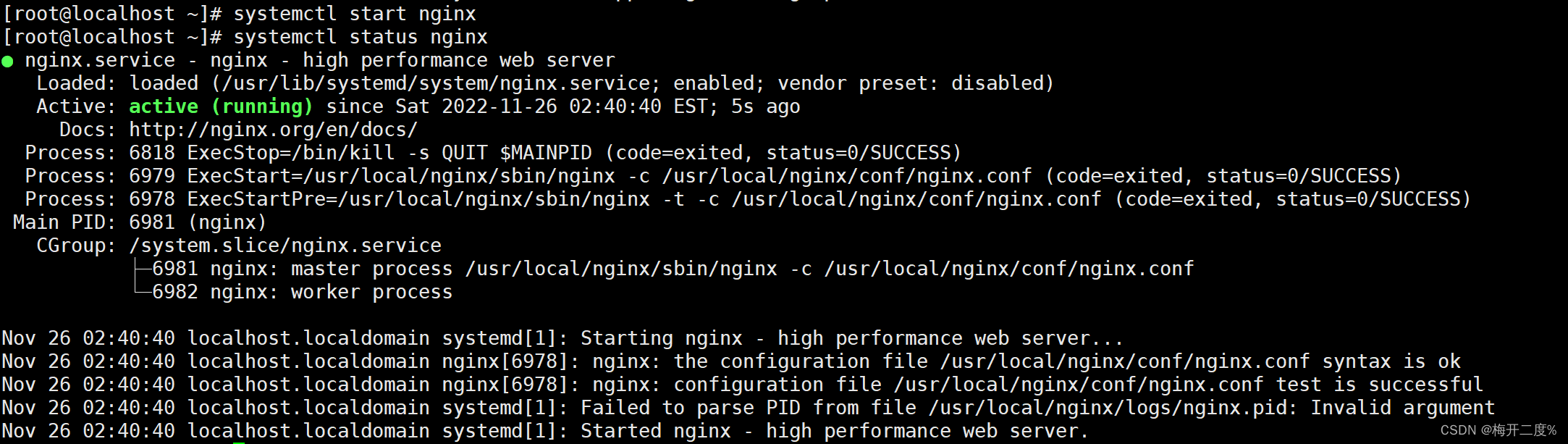Screen dimensions: 1568x444
Task: Click the ExecStartPre process line 6978
Action: [799, 199]
